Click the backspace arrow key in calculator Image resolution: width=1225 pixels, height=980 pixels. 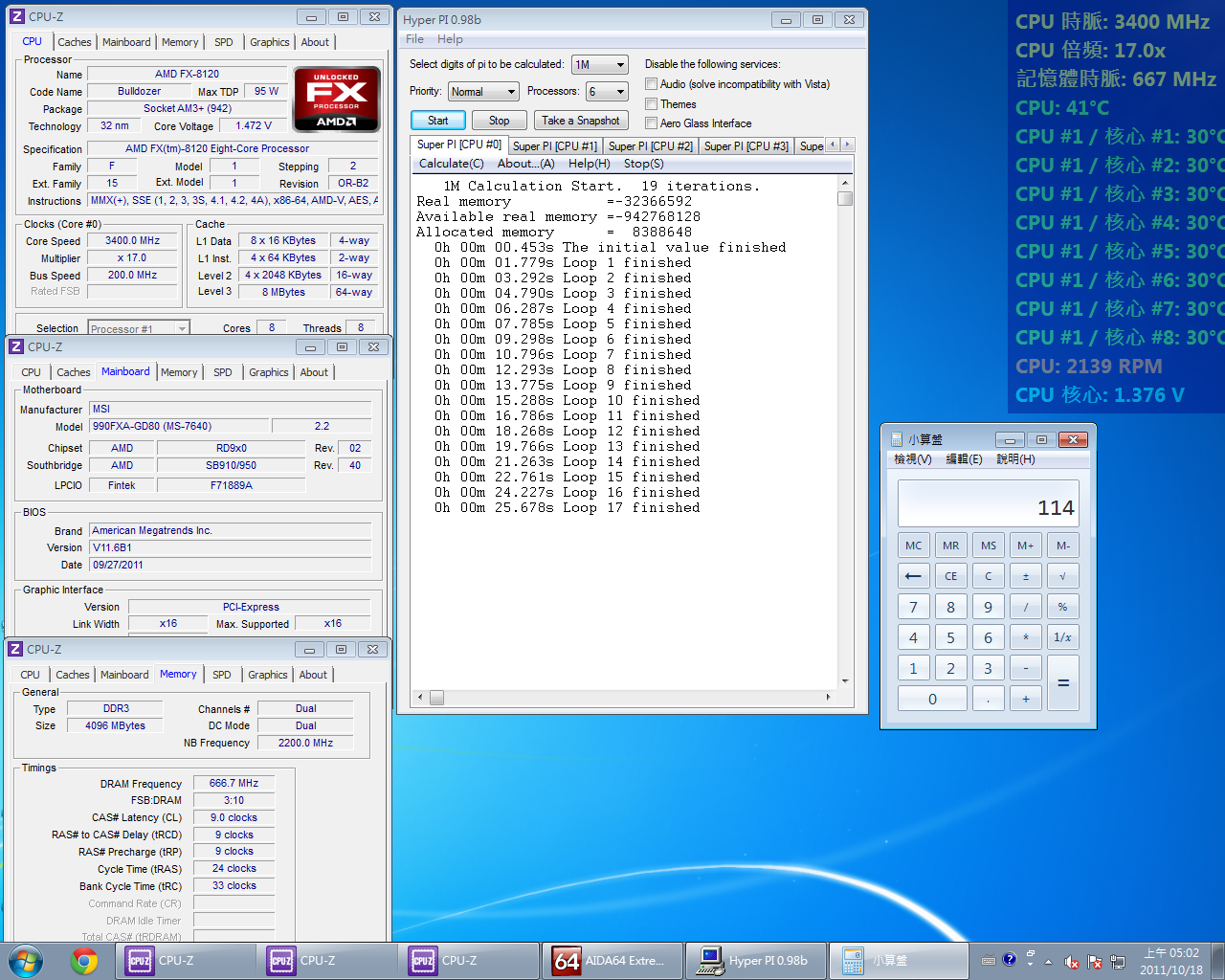[913, 576]
